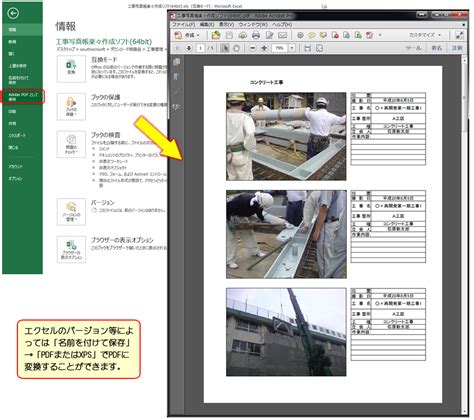
Task: Click the highlight text icon in Acrobat toolbar
Action: (x=323, y=35)
